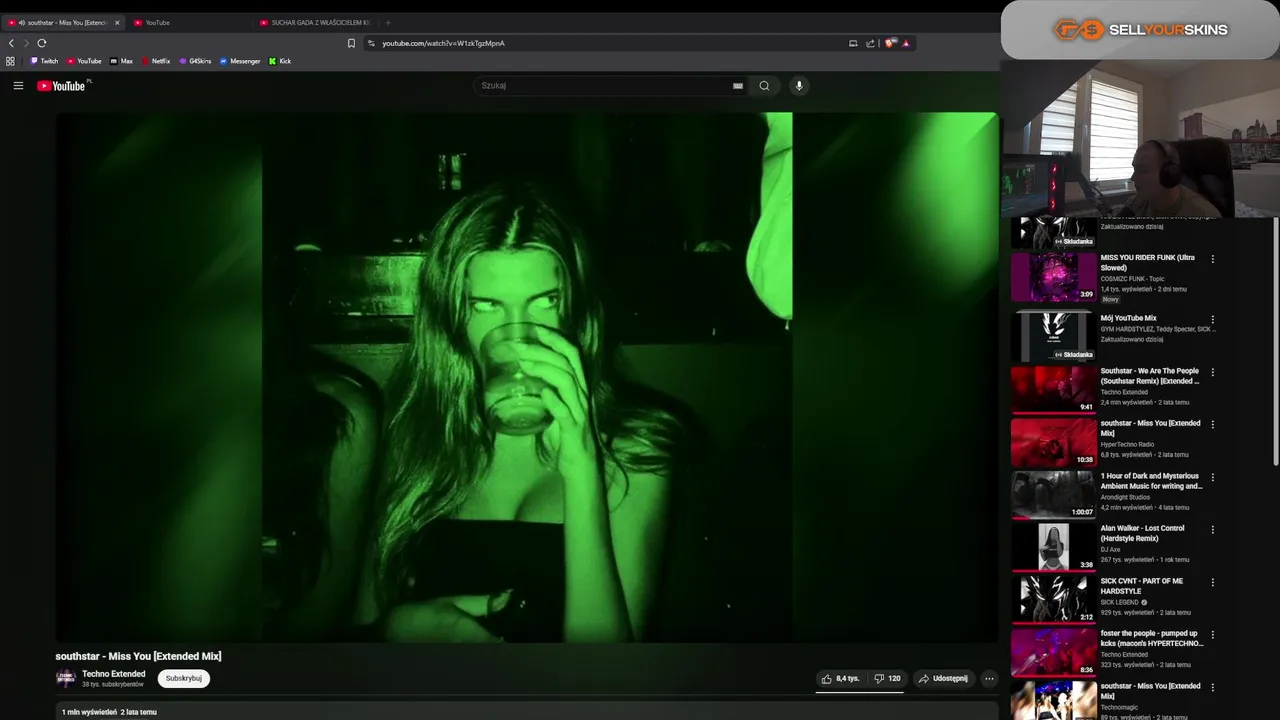The image size is (1280, 720).
Task: Open the YouTube bookmark in bookmarks bar
Action: coord(84,61)
